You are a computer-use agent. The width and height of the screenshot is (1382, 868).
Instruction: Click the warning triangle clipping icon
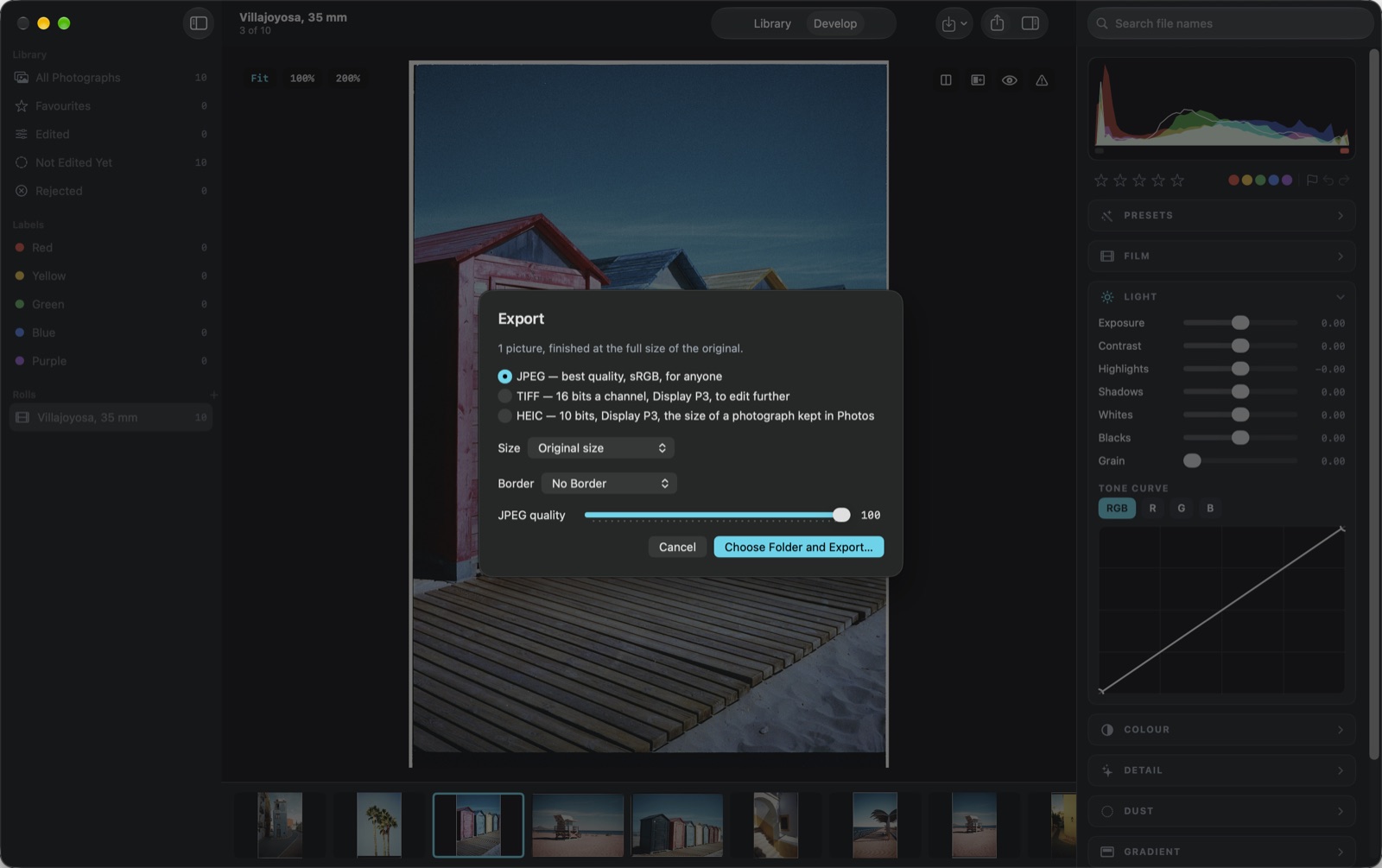pos(1042,79)
